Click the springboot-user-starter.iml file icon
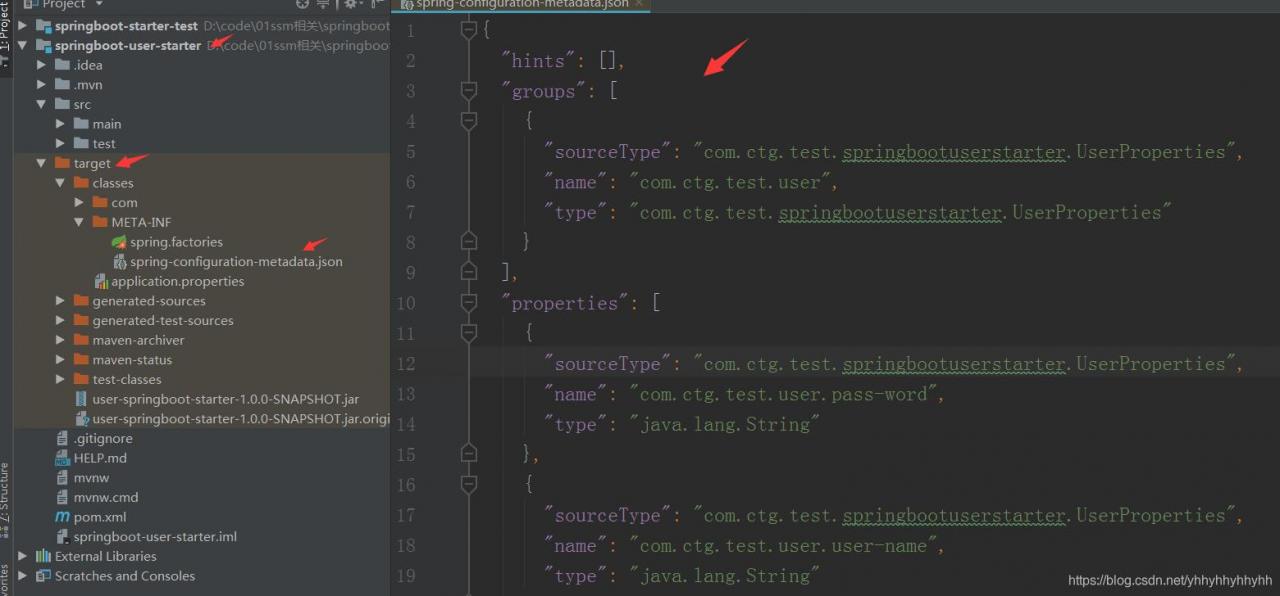Image resolution: width=1280 pixels, height=596 pixels. point(63,537)
